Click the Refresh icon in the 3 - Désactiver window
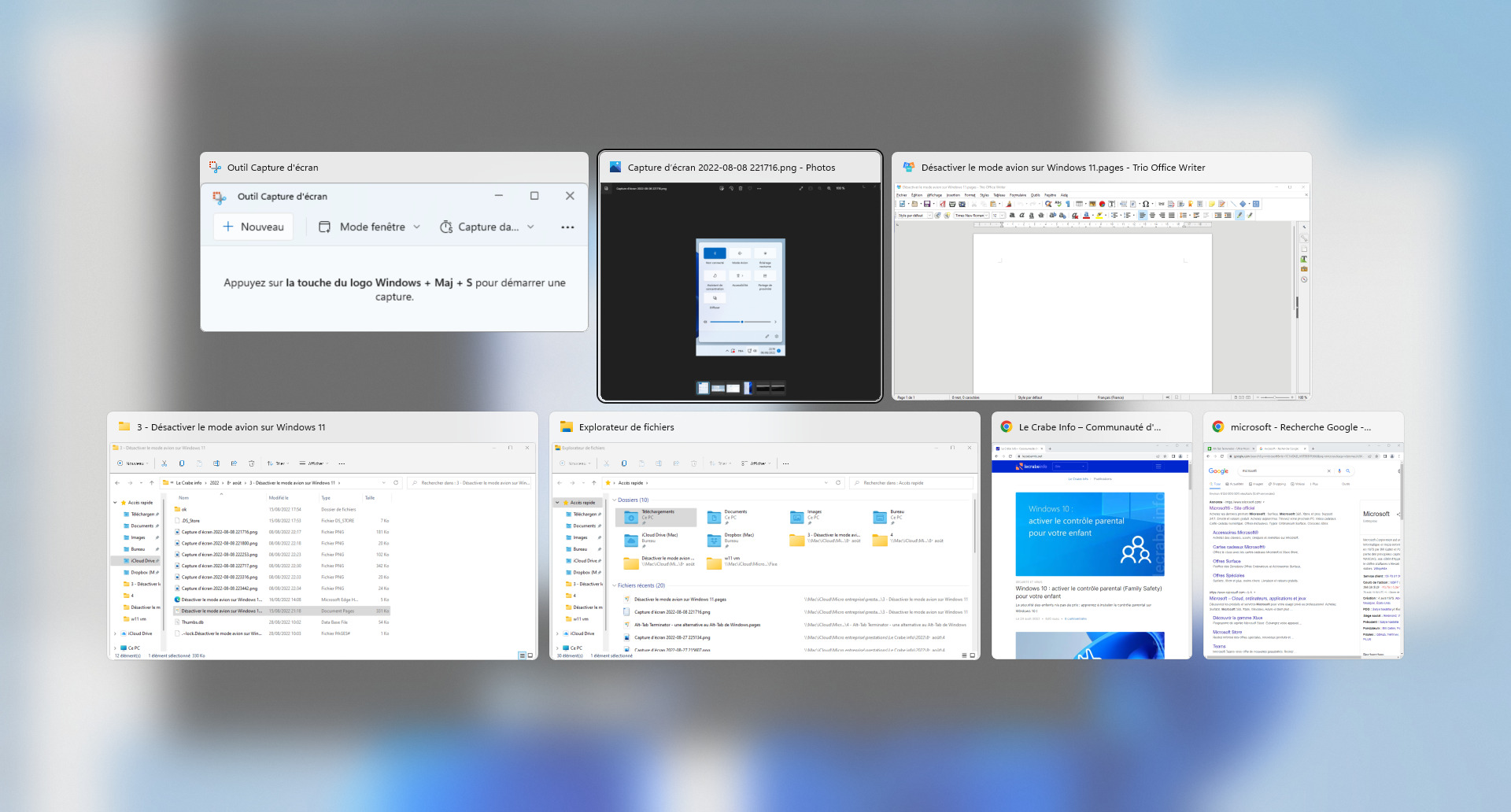 click(x=396, y=483)
